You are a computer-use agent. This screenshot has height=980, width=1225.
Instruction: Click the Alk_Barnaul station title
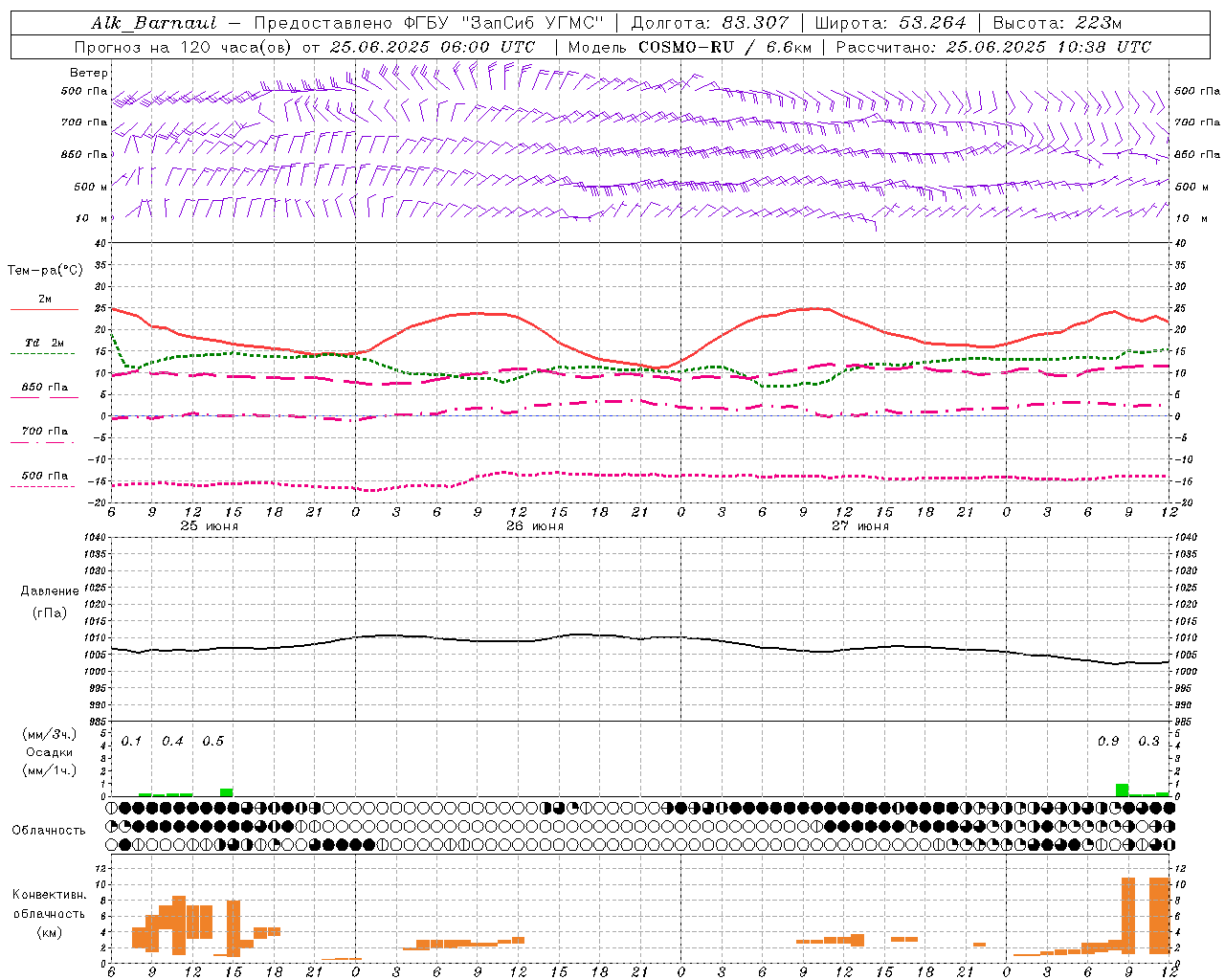tap(154, 23)
